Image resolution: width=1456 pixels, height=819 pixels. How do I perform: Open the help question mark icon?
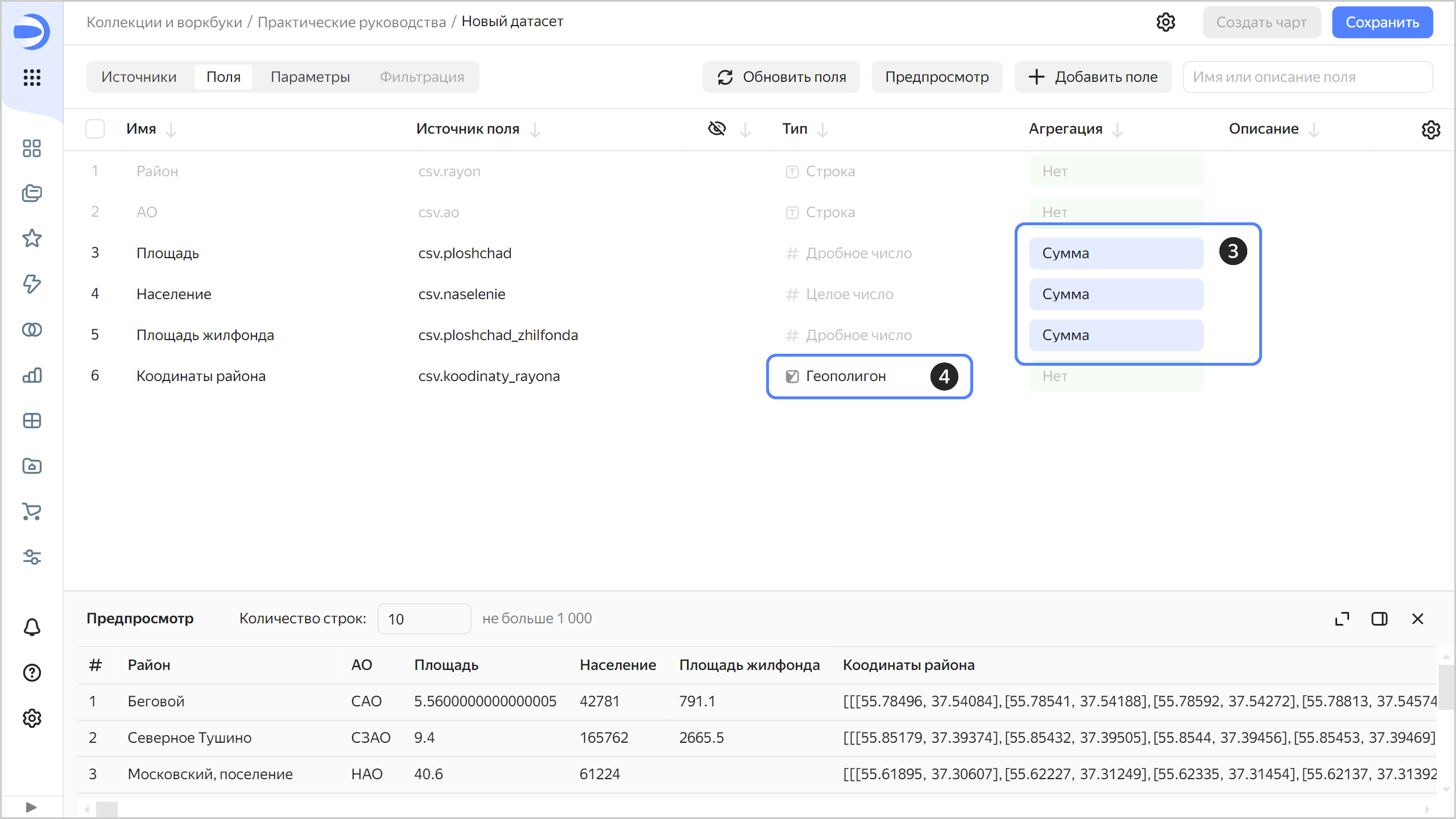tap(32, 673)
